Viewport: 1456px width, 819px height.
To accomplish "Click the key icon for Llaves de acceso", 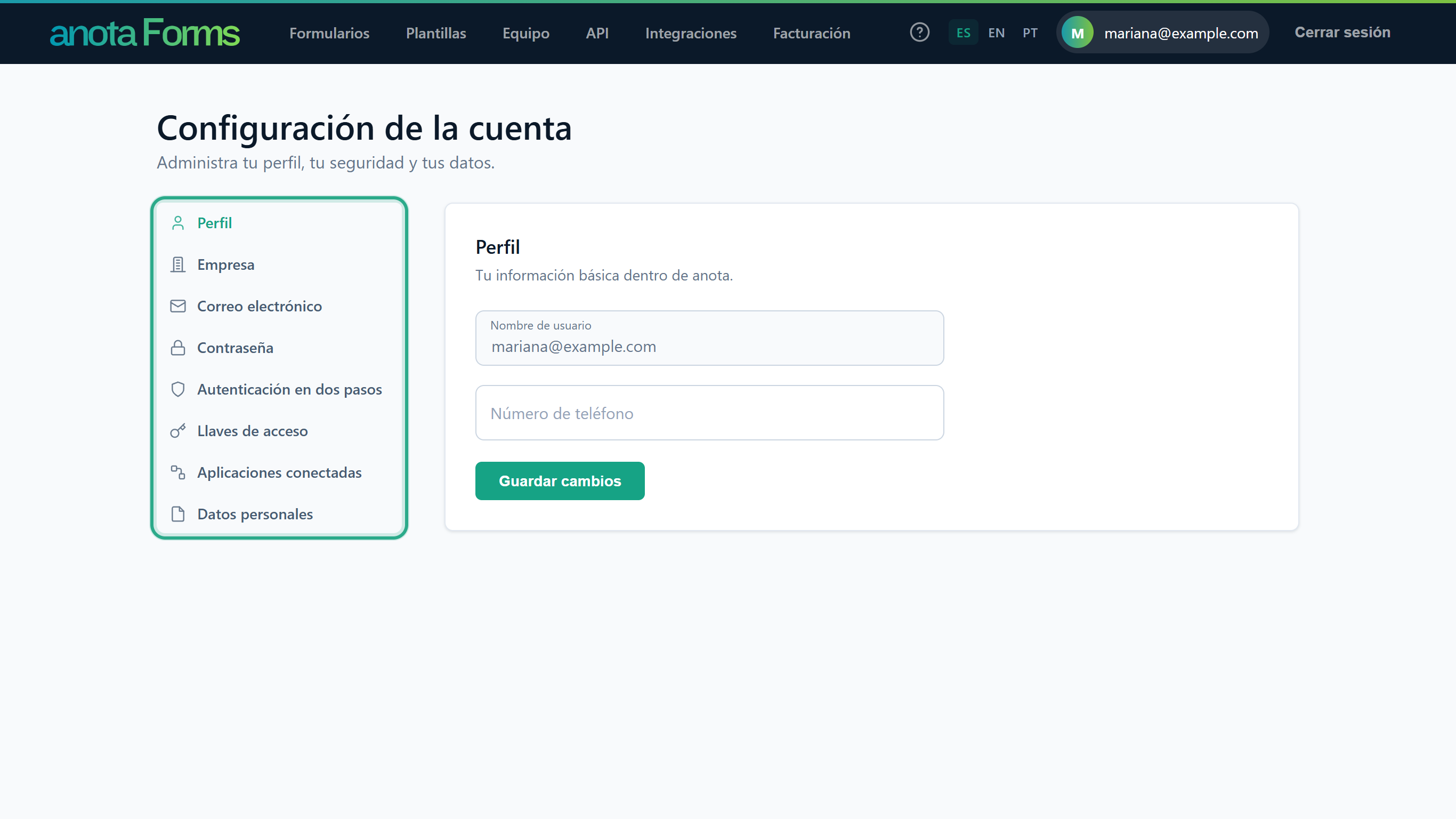I will click(x=178, y=431).
